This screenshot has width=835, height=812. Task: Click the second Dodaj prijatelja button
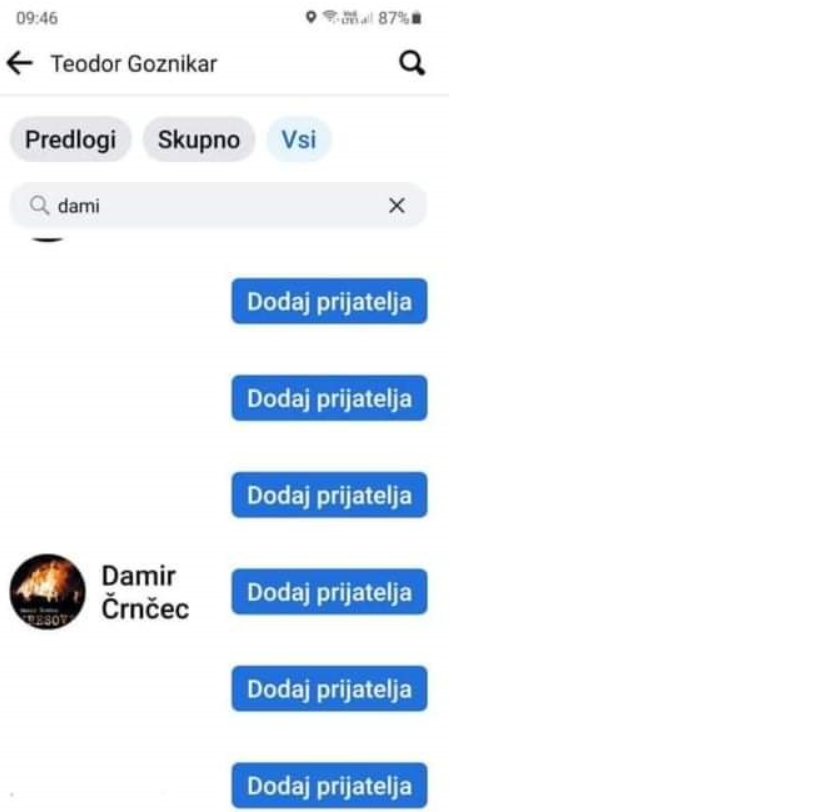tap(329, 398)
